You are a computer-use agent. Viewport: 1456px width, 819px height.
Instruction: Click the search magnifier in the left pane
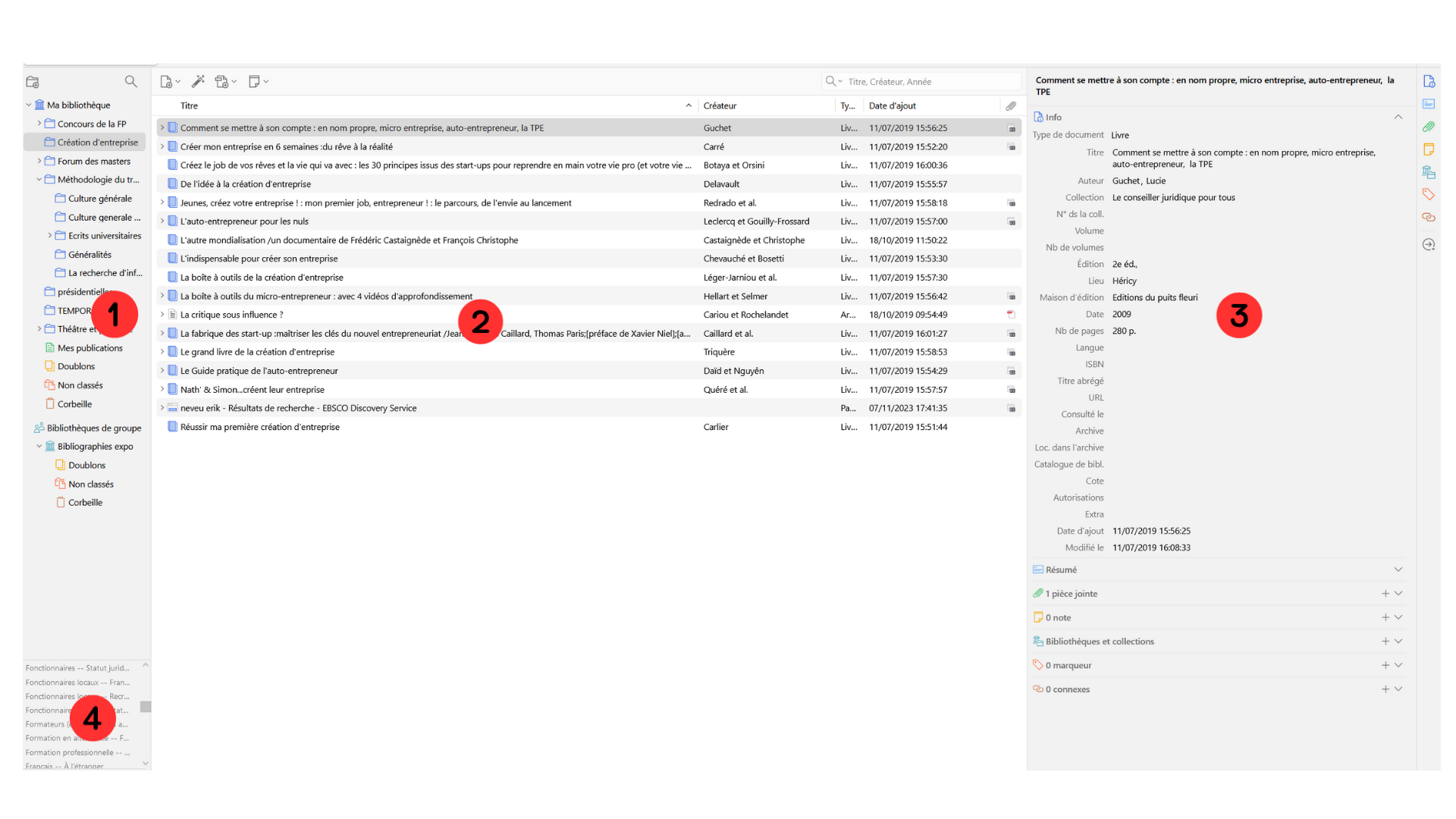130,81
